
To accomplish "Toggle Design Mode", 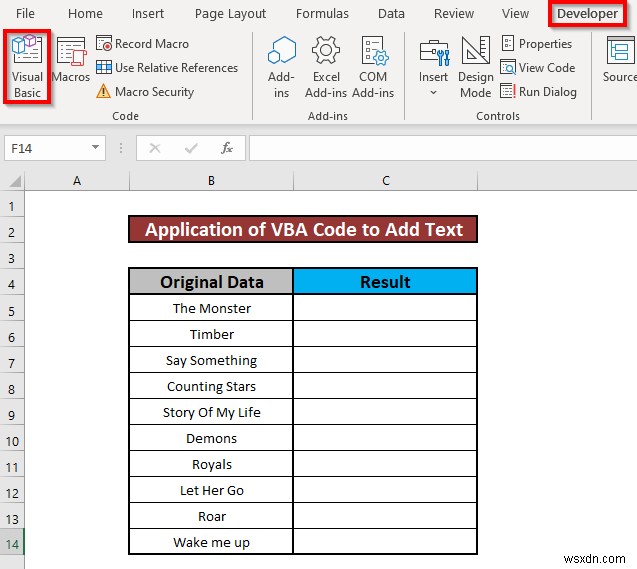I will [476, 67].
